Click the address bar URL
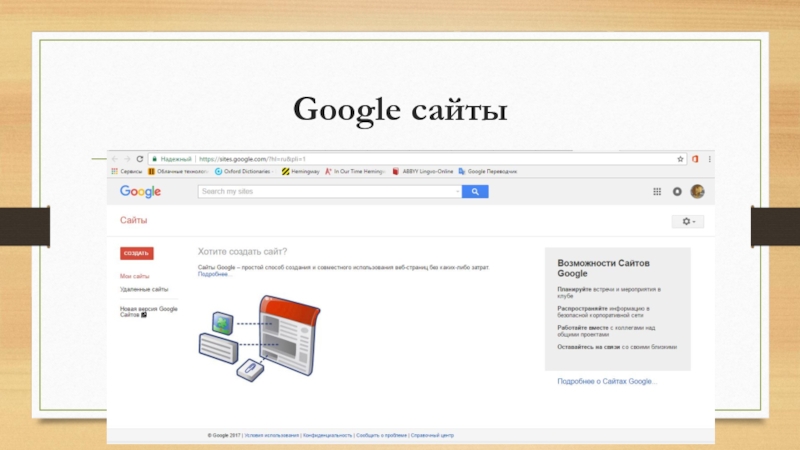This screenshot has width=800, height=450. (x=252, y=159)
